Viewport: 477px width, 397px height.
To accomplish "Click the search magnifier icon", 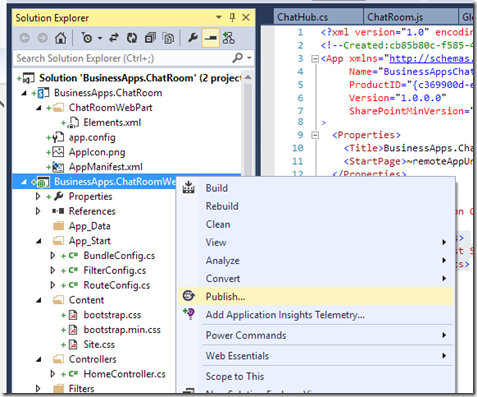I will click(x=237, y=58).
